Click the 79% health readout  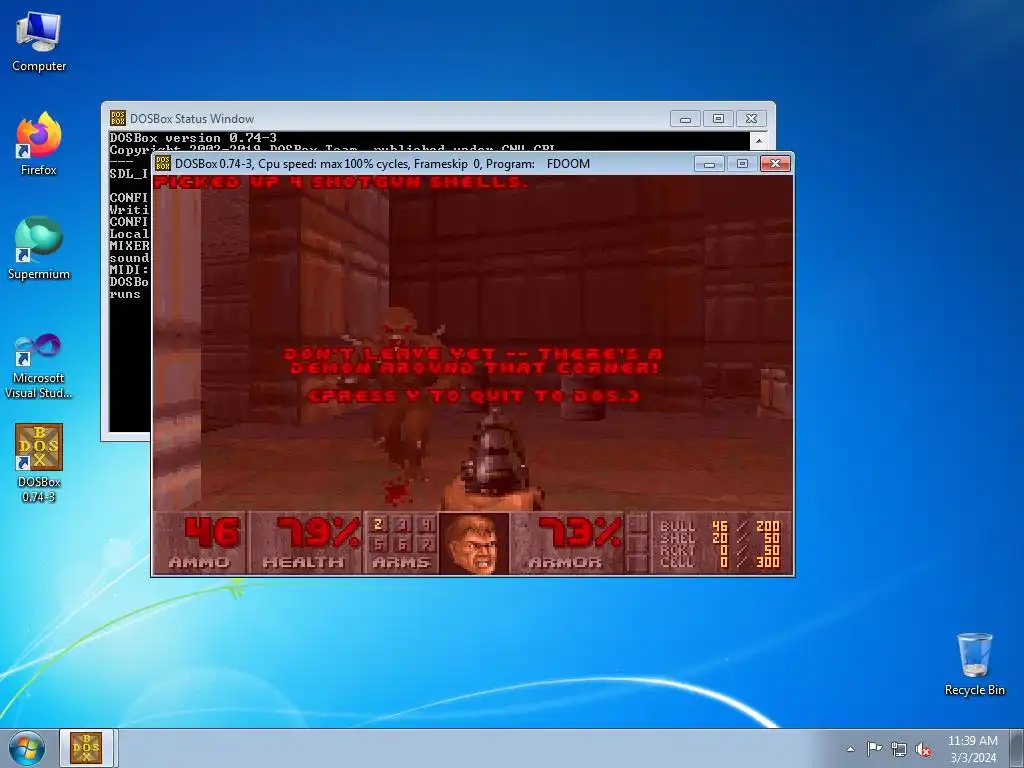[x=319, y=532]
